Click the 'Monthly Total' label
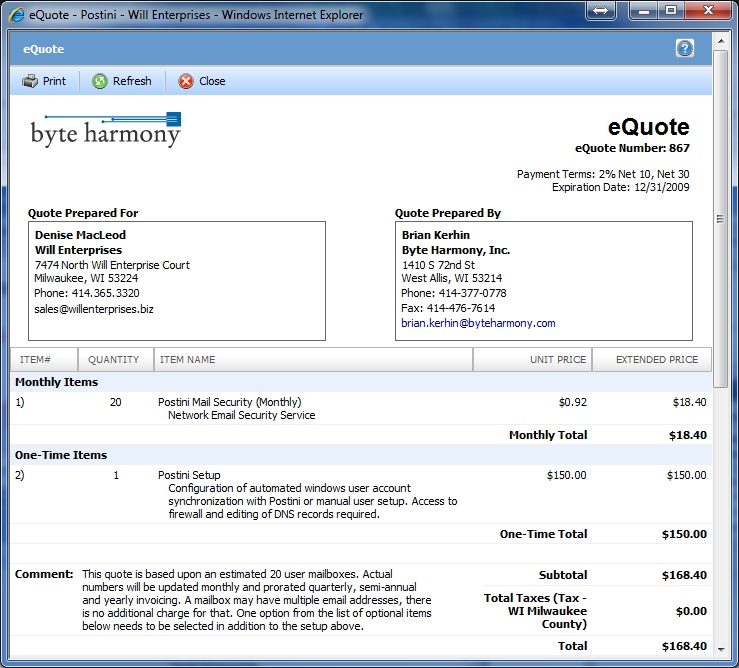Viewport: 739px width, 668px height. click(548, 435)
